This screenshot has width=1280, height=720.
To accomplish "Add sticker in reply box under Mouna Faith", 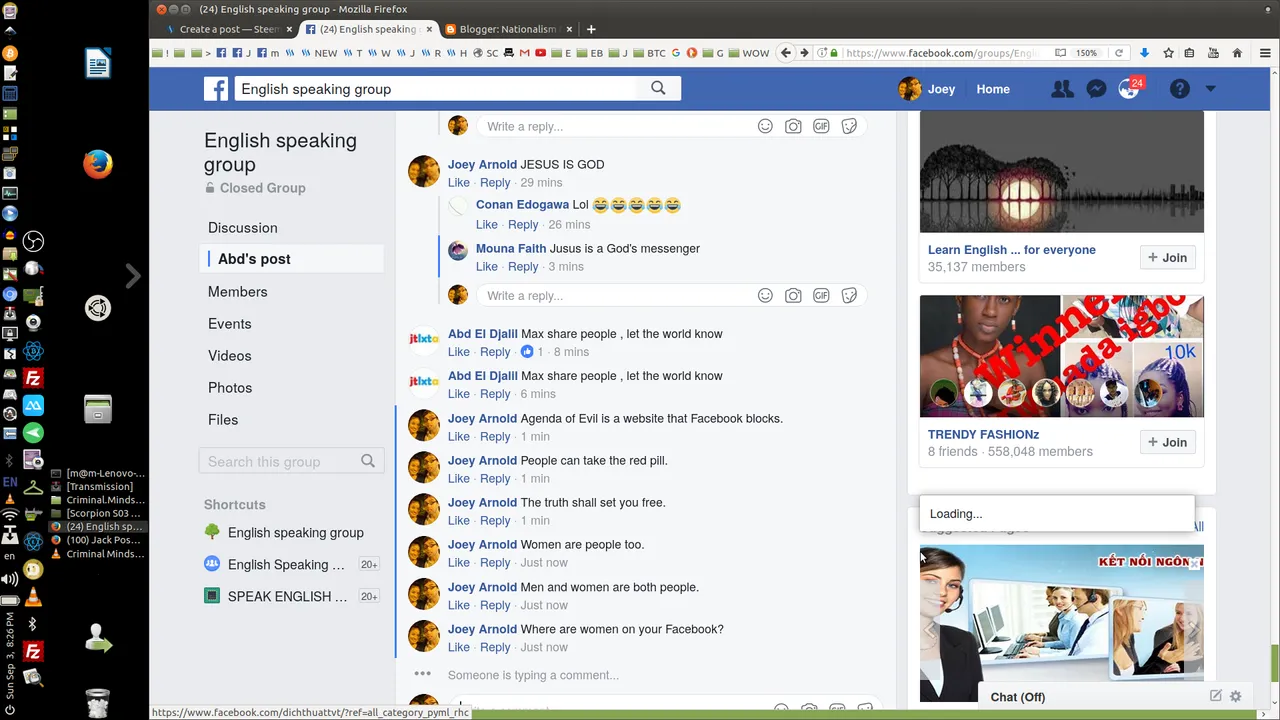I will click(x=849, y=295).
